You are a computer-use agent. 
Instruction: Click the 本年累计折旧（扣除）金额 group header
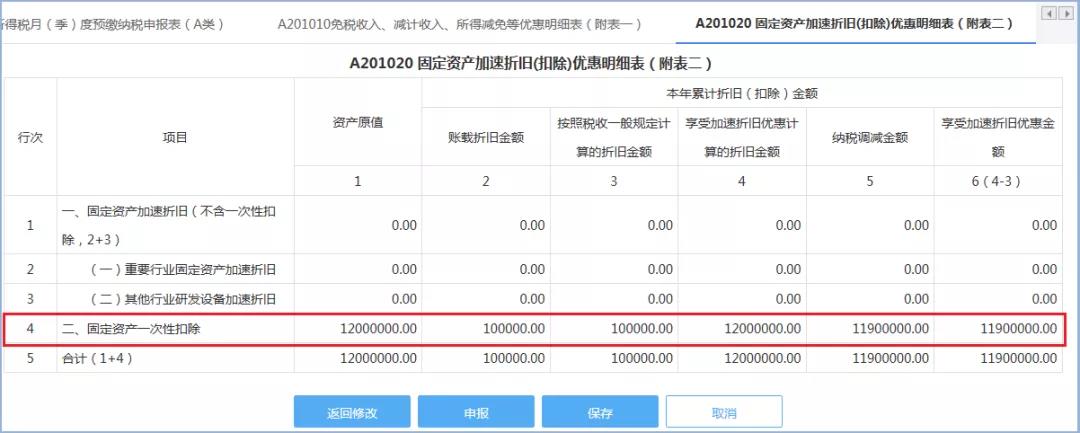742,93
